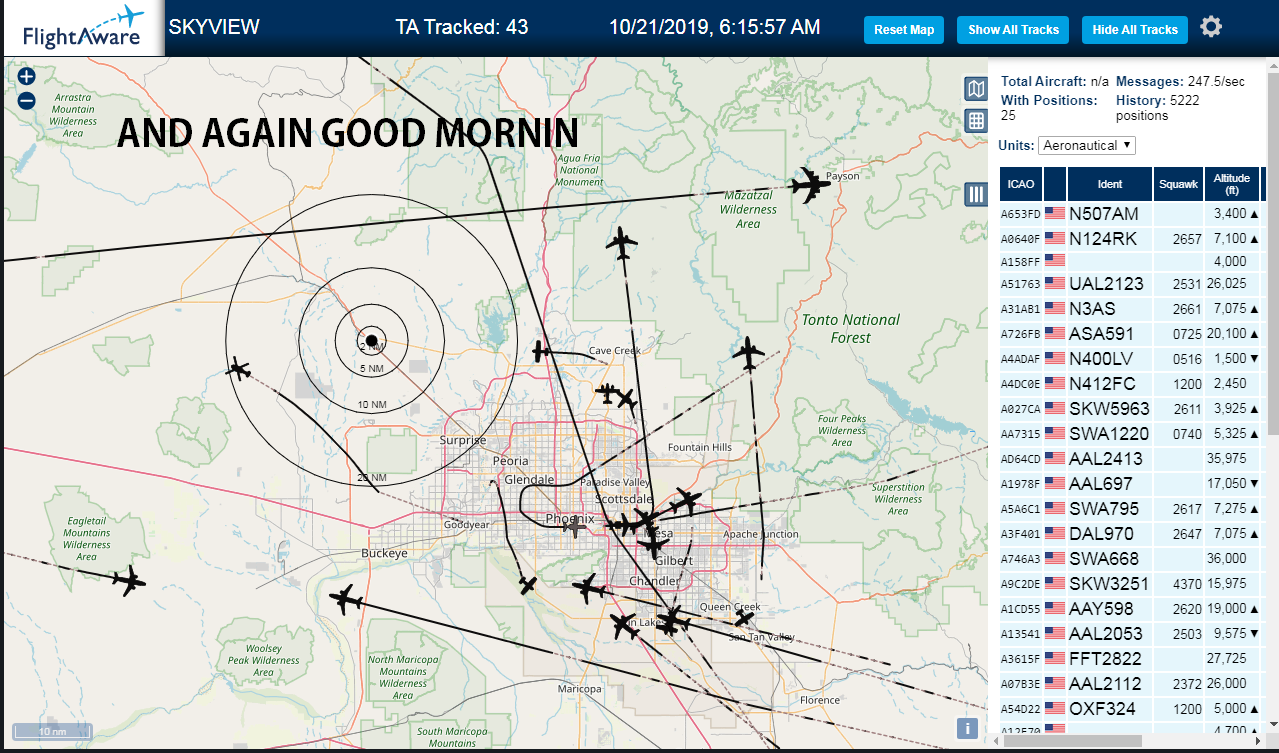Open the map attribution info icon
Viewport: 1279px width, 753px height.
pos(967,728)
